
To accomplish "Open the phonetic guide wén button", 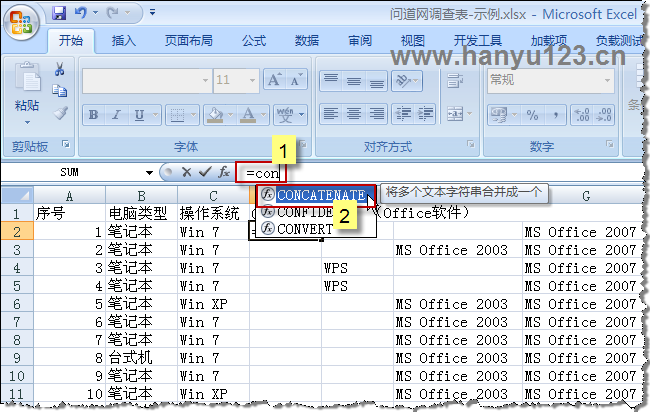I will click(x=285, y=115).
